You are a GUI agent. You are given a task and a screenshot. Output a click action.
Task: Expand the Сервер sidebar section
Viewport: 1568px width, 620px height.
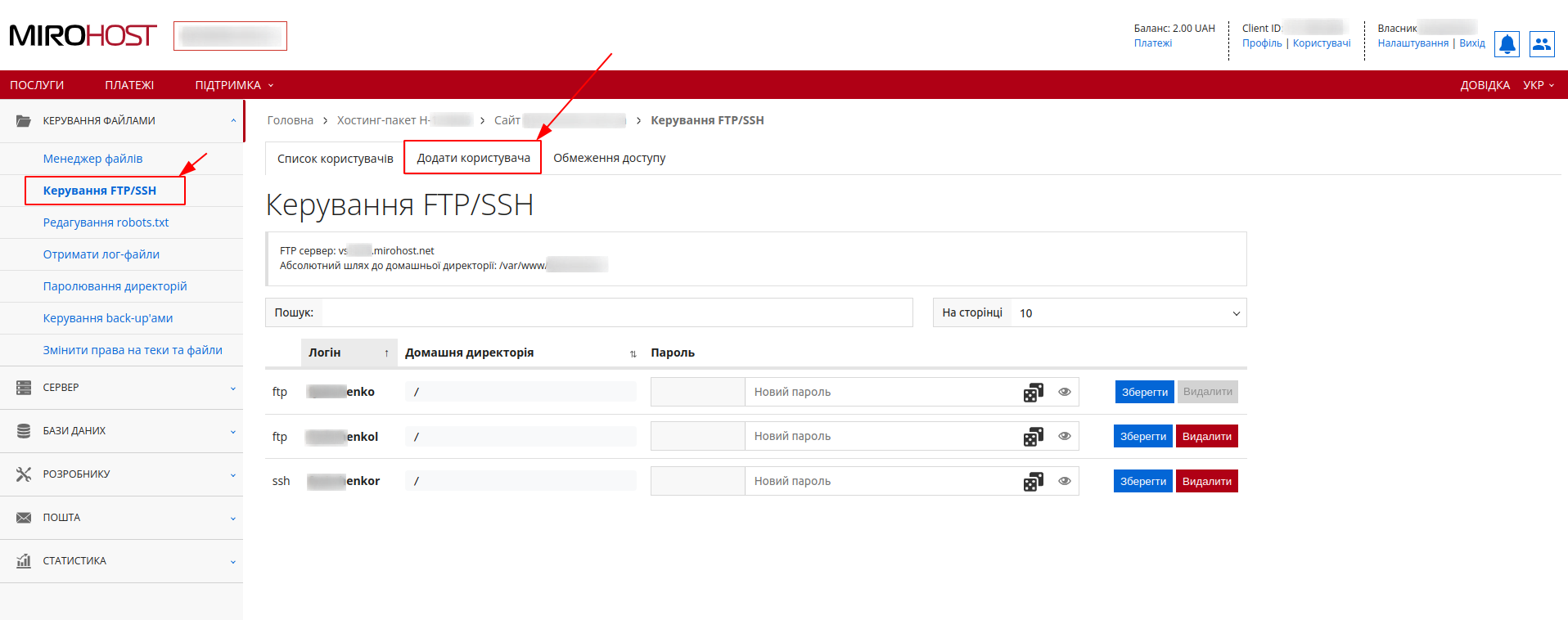(233, 389)
